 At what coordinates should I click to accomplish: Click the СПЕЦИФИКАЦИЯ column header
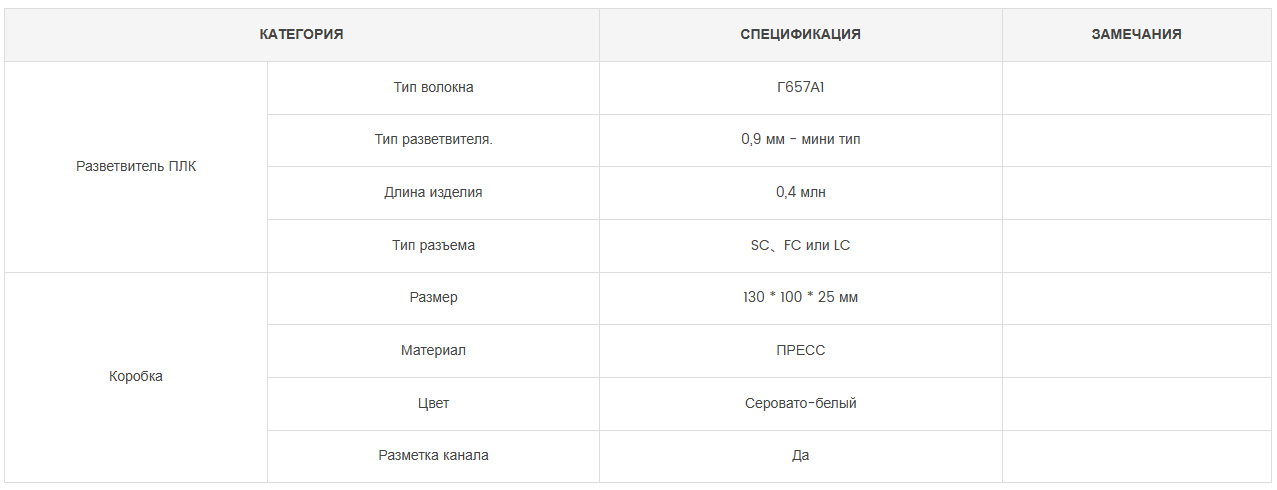[x=801, y=35]
